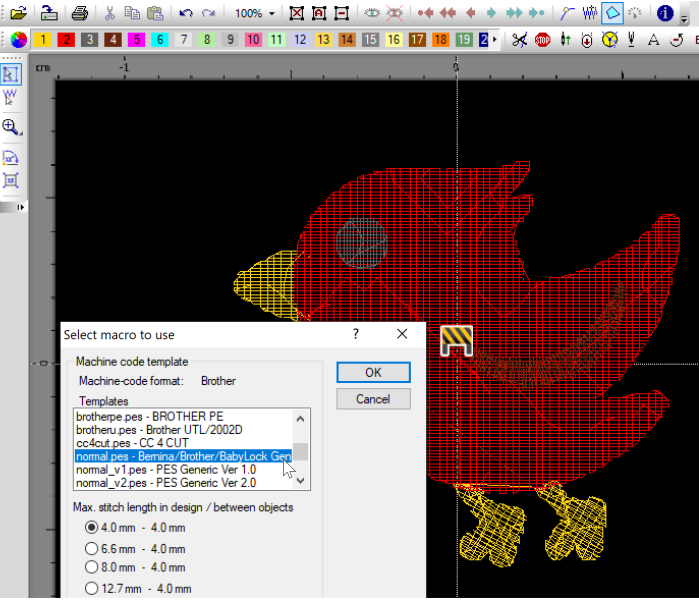
Task: Click the scissors cut icon
Action: [110, 13]
